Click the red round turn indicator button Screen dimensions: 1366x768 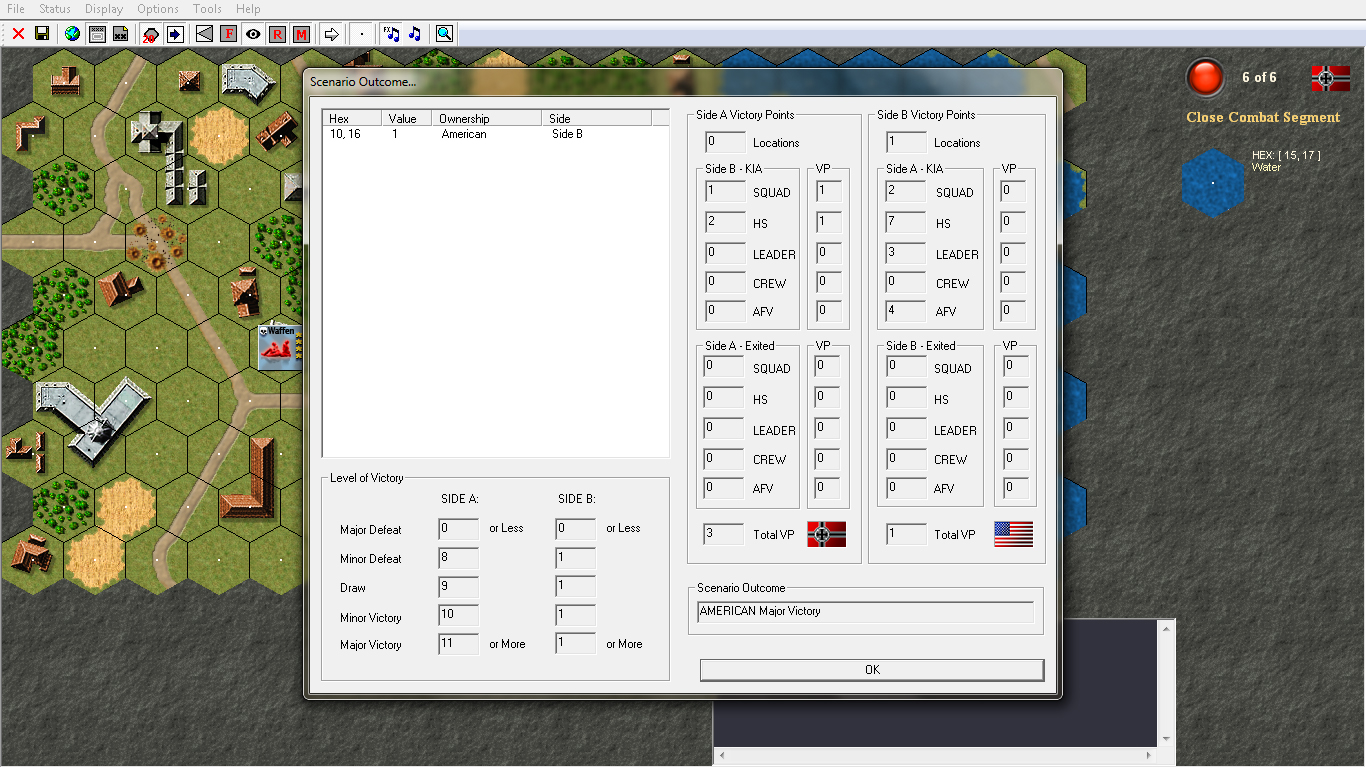(1205, 78)
